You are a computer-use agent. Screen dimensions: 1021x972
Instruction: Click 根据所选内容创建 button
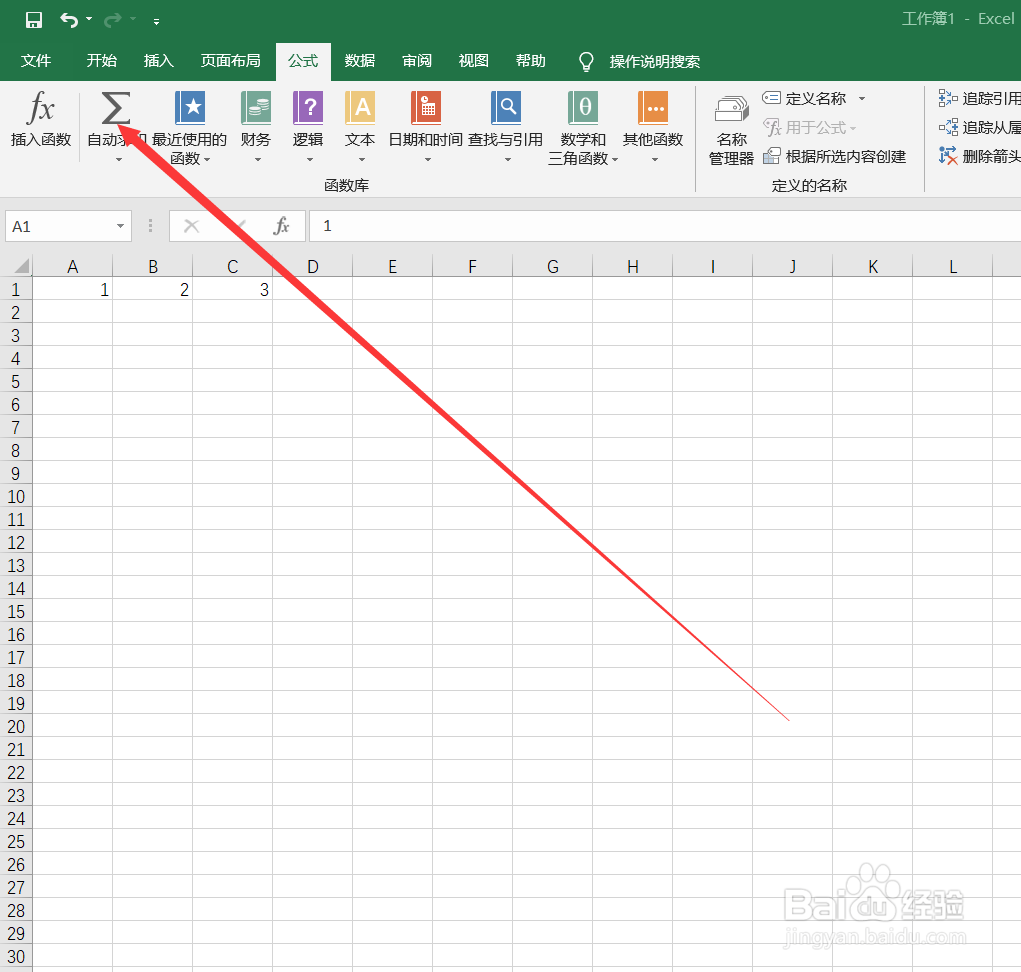[835, 156]
